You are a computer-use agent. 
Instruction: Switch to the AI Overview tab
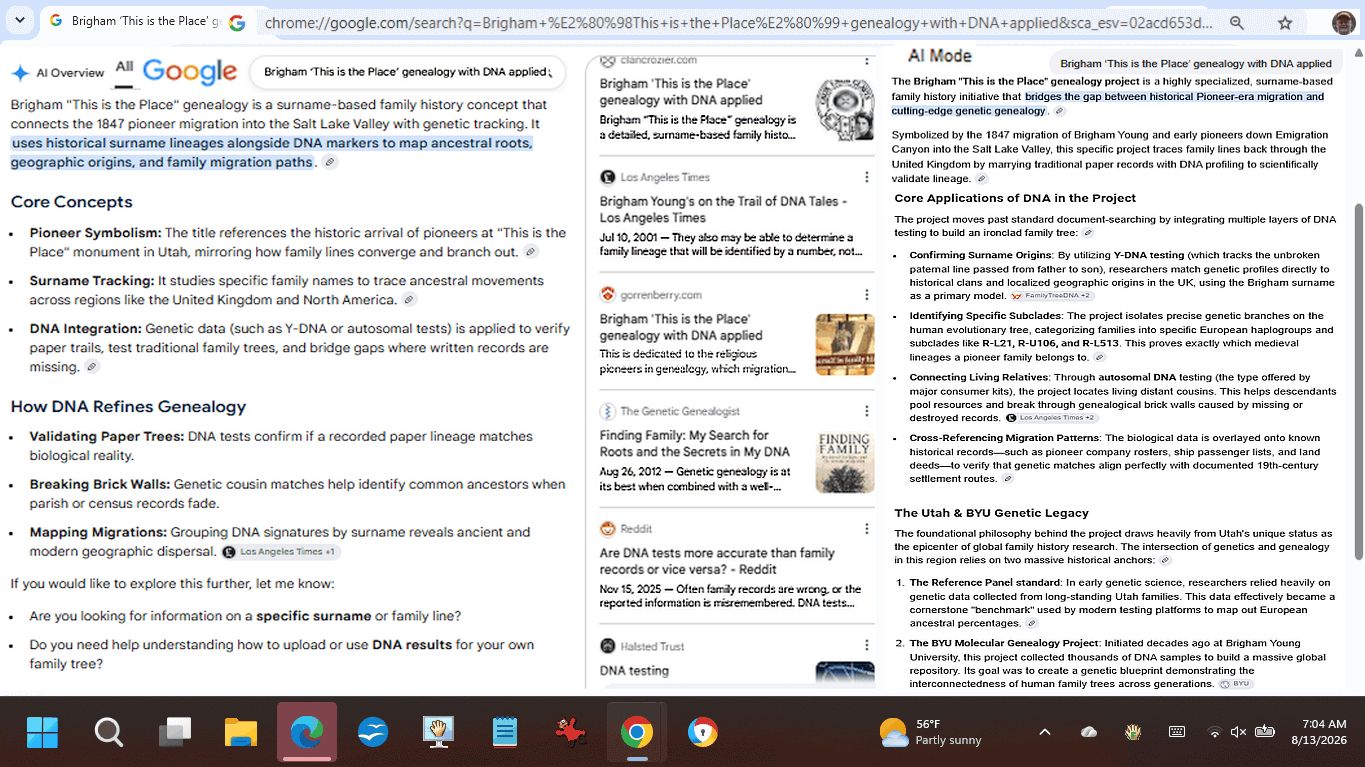(x=58, y=73)
